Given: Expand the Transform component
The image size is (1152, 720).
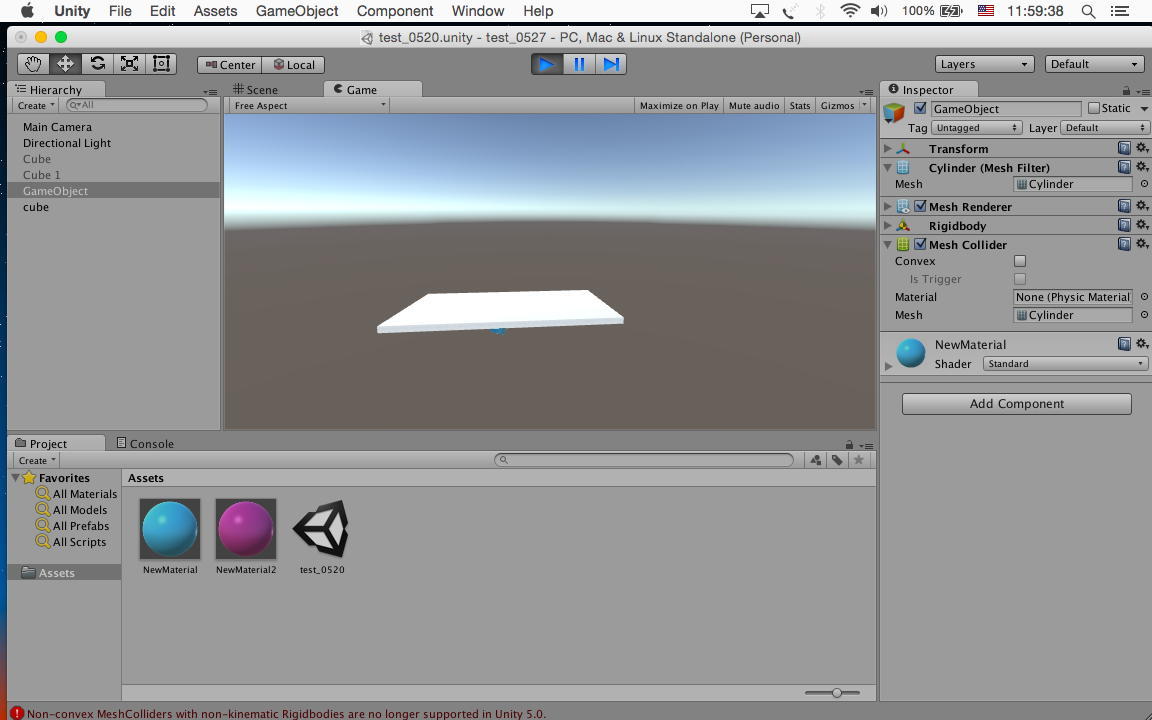Looking at the screenshot, I should point(888,148).
